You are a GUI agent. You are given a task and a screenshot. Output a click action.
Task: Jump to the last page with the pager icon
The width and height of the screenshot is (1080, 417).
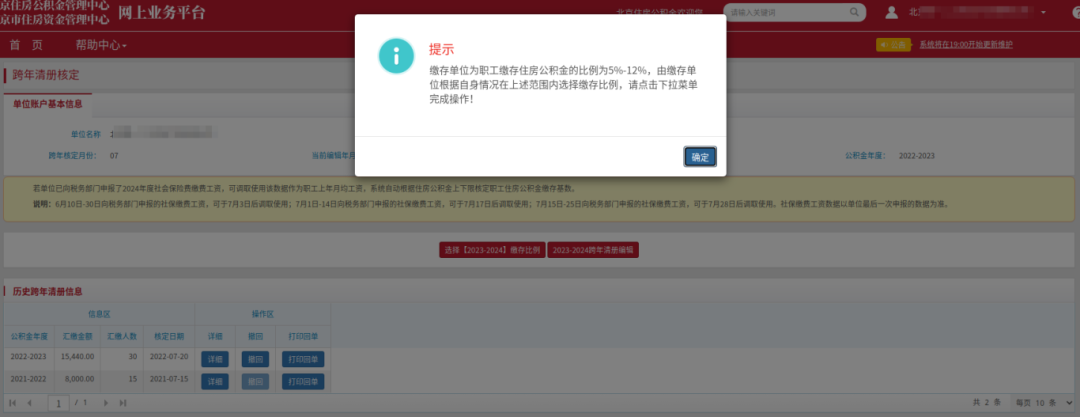123,403
